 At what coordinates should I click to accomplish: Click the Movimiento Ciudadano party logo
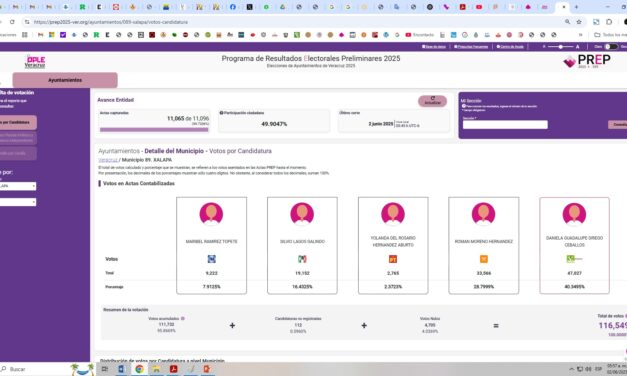point(483,259)
